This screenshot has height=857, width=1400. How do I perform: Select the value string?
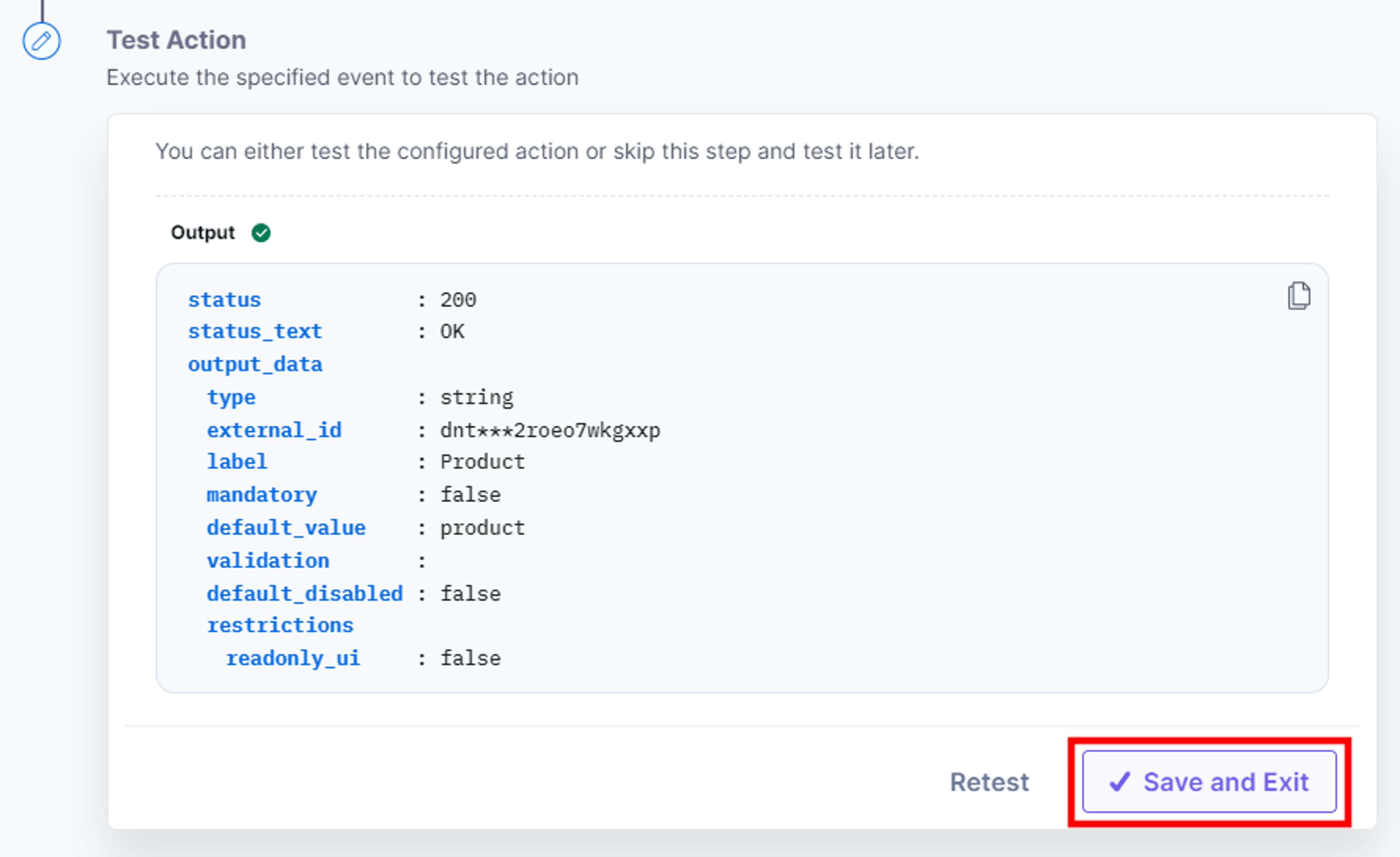pos(477,397)
